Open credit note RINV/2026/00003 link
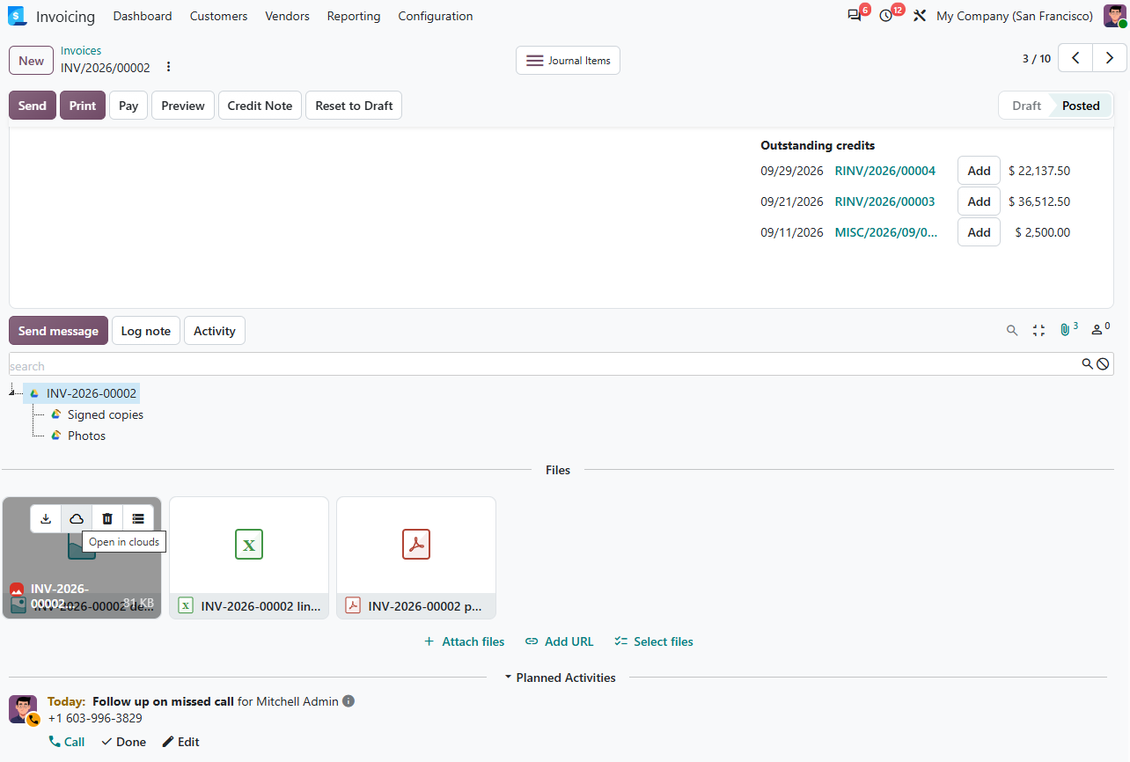Image resolution: width=1130 pixels, height=762 pixels. [885, 202]
